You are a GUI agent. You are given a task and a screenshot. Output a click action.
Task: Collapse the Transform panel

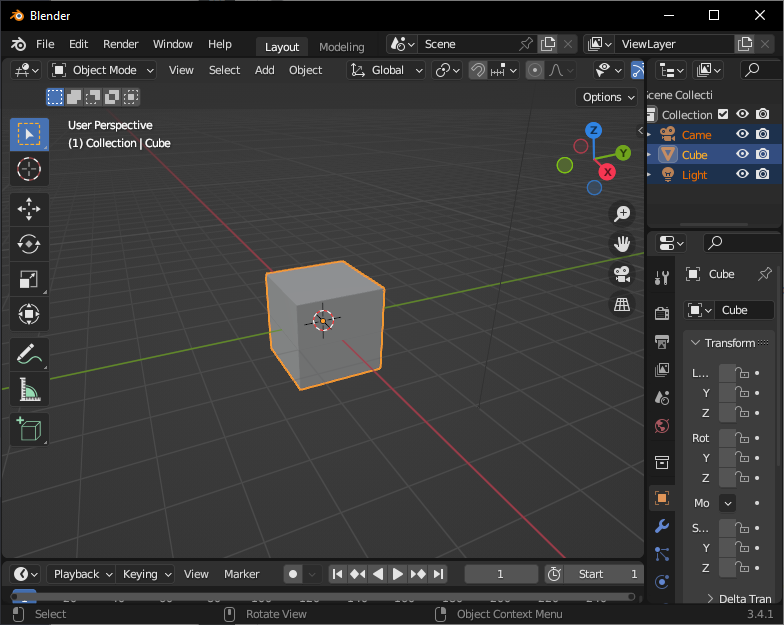695,343
